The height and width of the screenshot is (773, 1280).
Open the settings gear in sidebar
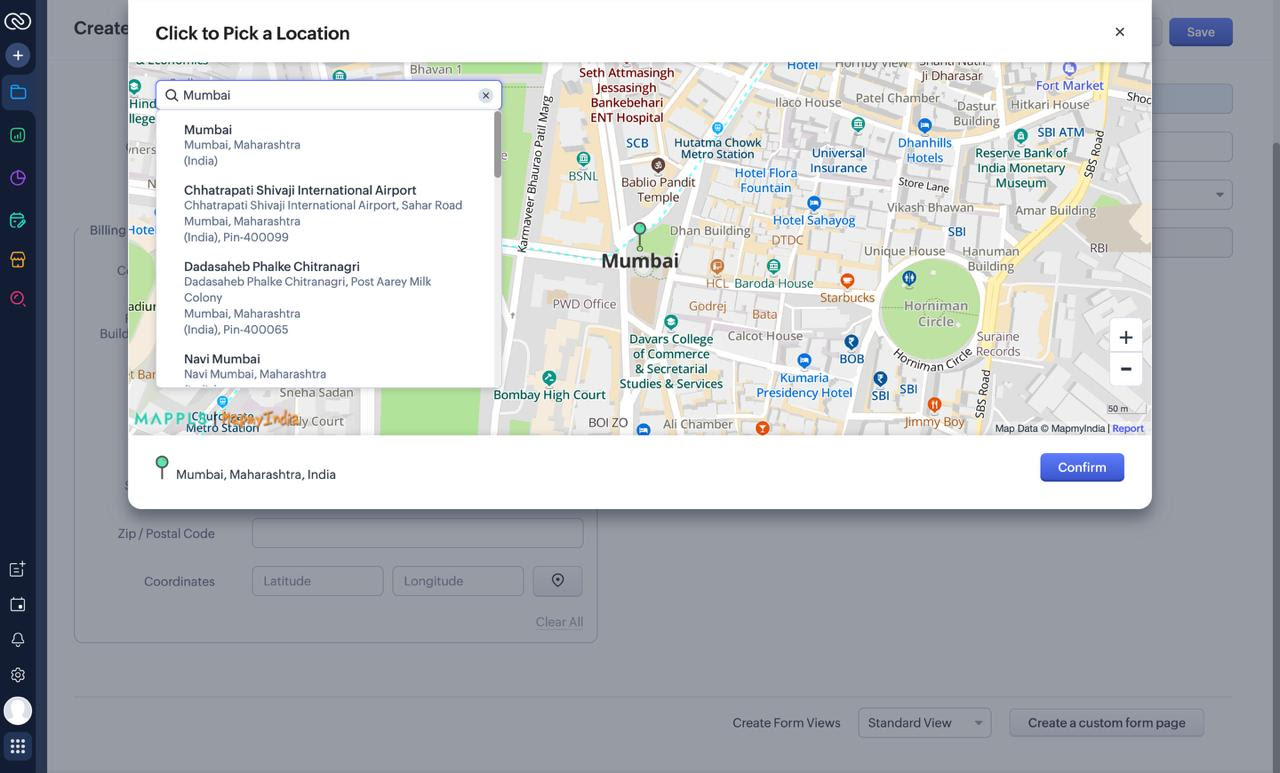pos(17,675)
